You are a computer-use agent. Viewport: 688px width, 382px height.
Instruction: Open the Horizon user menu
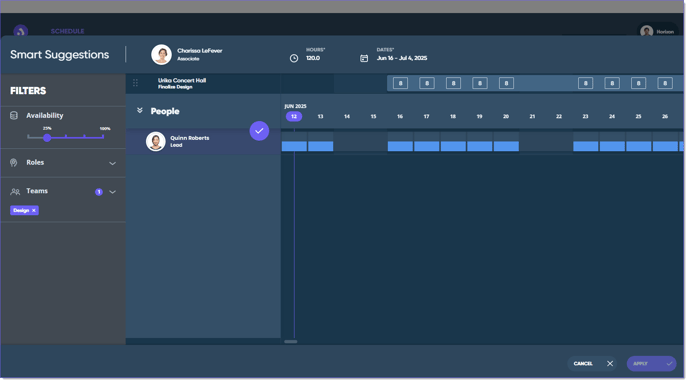pyautogui.click(x=657, y=32)
